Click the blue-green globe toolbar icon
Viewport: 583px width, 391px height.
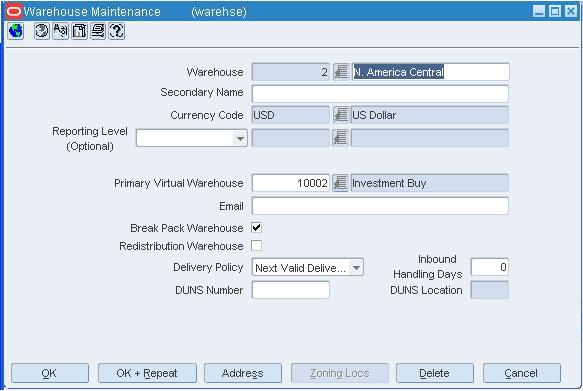[x=16, y=31]
